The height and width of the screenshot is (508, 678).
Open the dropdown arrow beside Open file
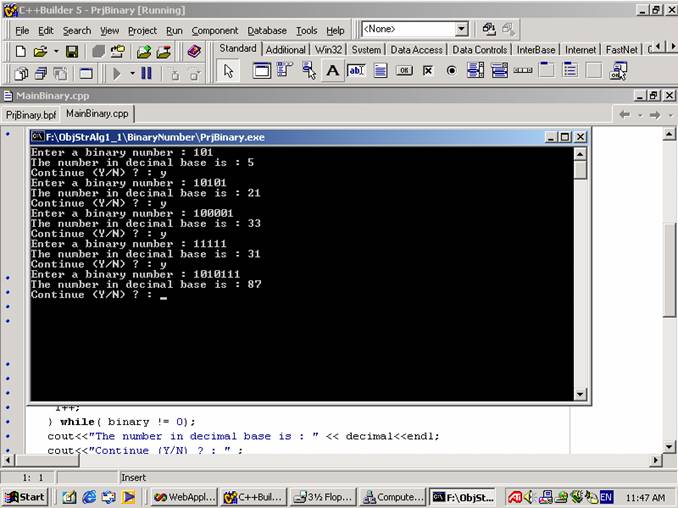point(56,51)
